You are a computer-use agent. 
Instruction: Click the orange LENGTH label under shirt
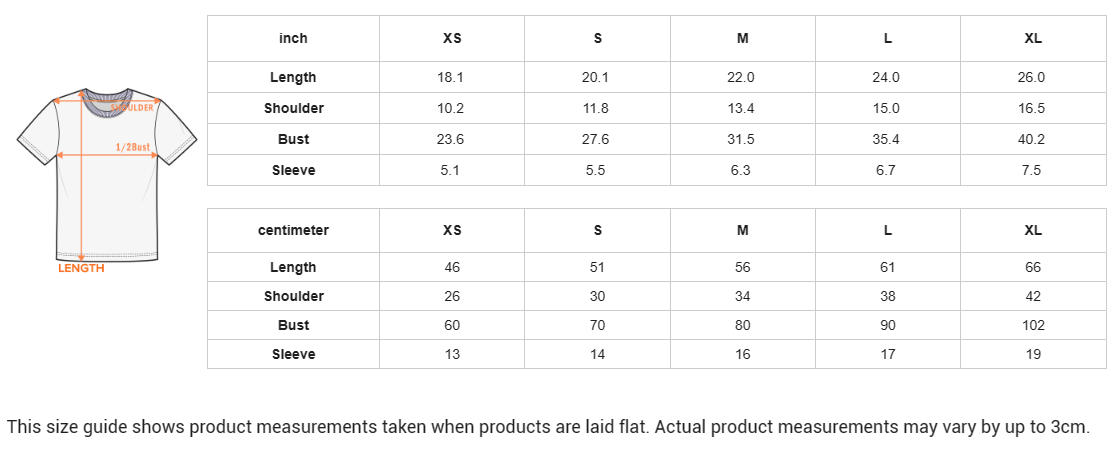coord(81,269)
